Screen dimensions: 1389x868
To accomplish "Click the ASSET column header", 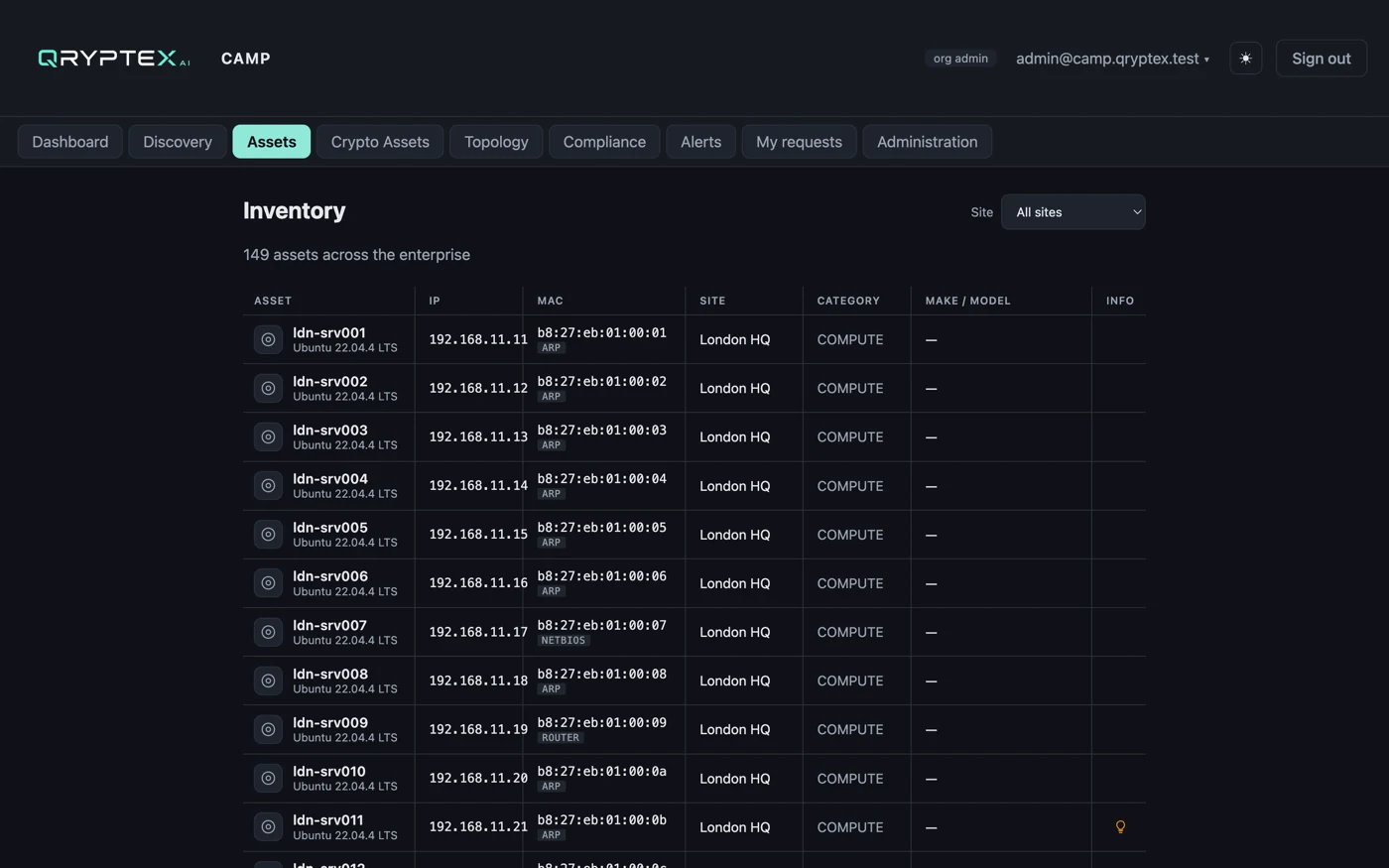I will coord(273,301).
